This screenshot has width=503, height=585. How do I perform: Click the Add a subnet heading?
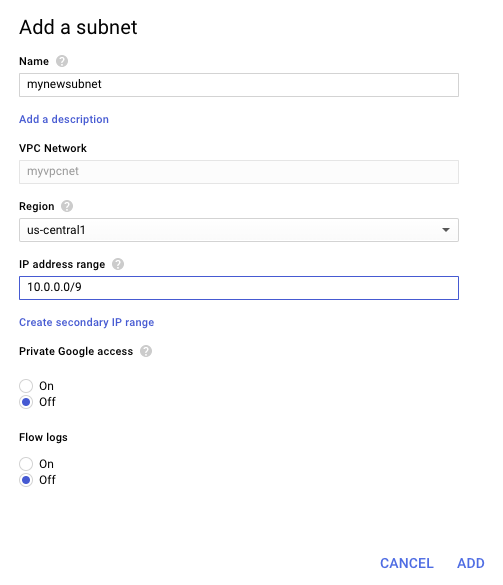[78, 27]
